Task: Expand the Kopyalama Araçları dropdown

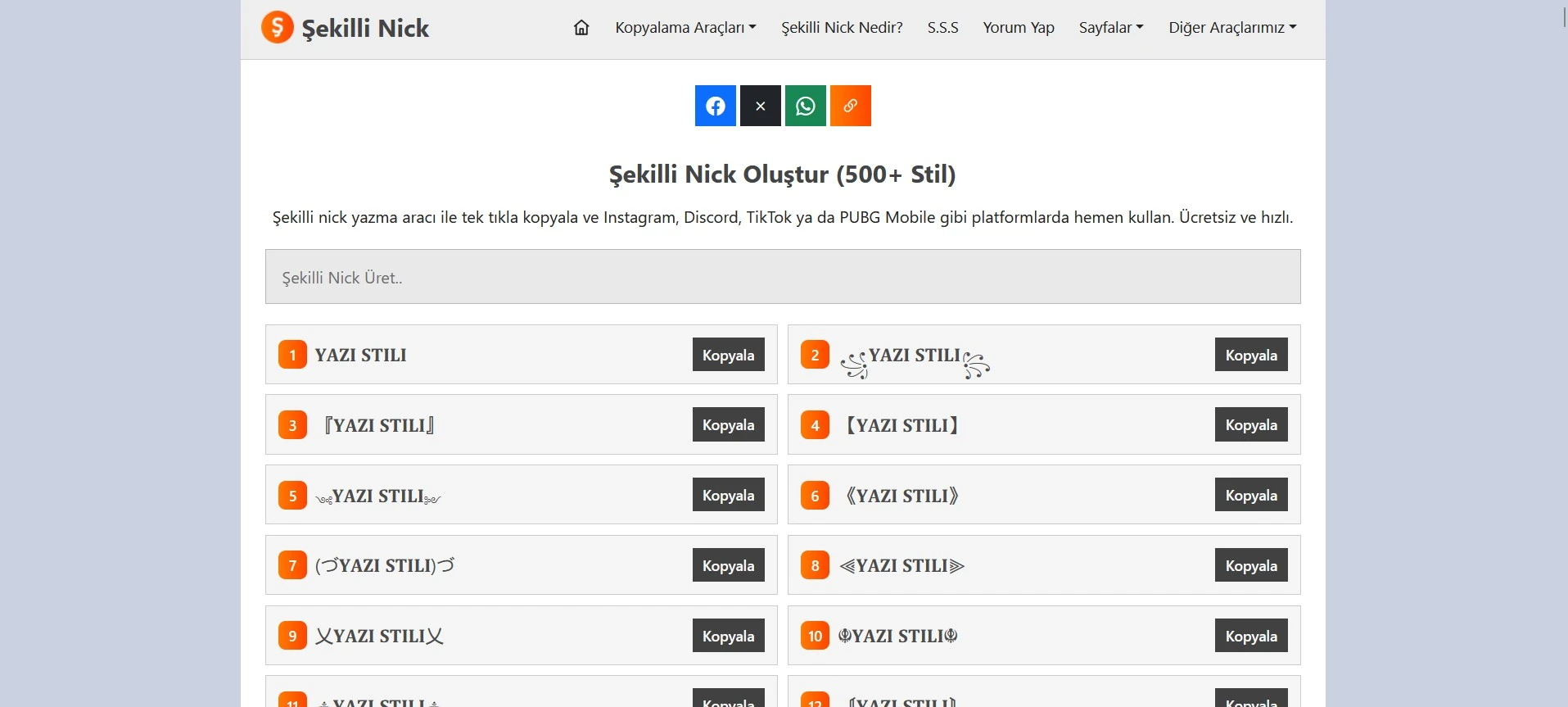Action: click(x=685, y=28)
